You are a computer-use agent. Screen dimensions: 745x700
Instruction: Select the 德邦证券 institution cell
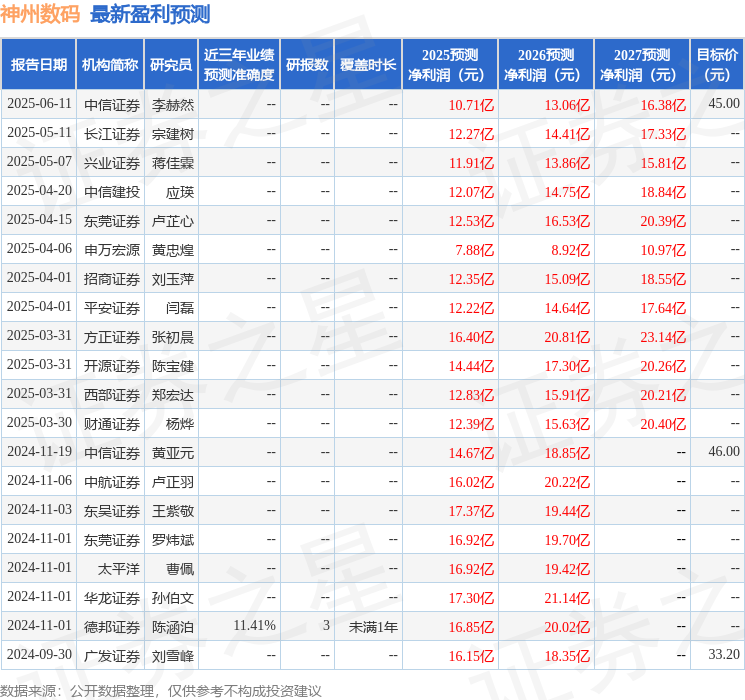[x=112, y=627]
